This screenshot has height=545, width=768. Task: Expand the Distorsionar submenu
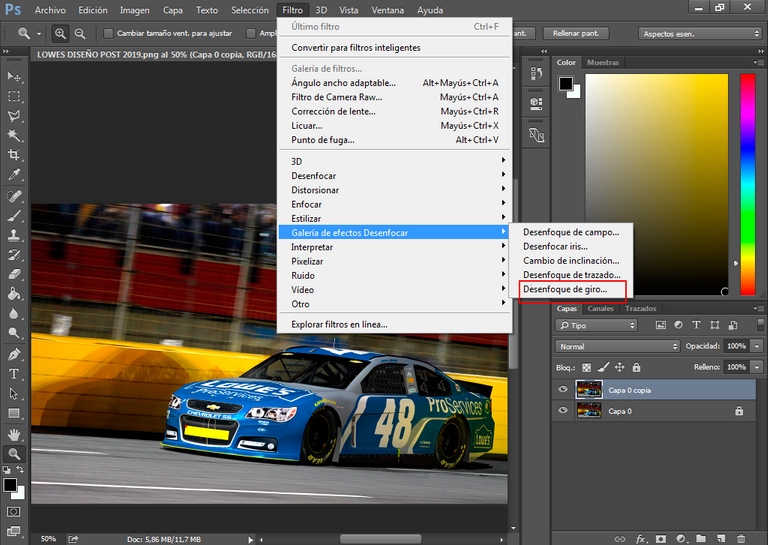click(395, 190)
